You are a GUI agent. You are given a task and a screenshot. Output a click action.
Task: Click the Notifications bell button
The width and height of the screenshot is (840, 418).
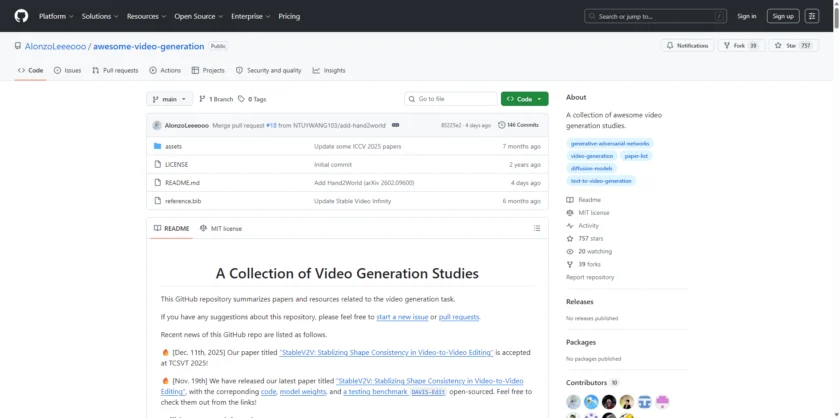(687, 46)
